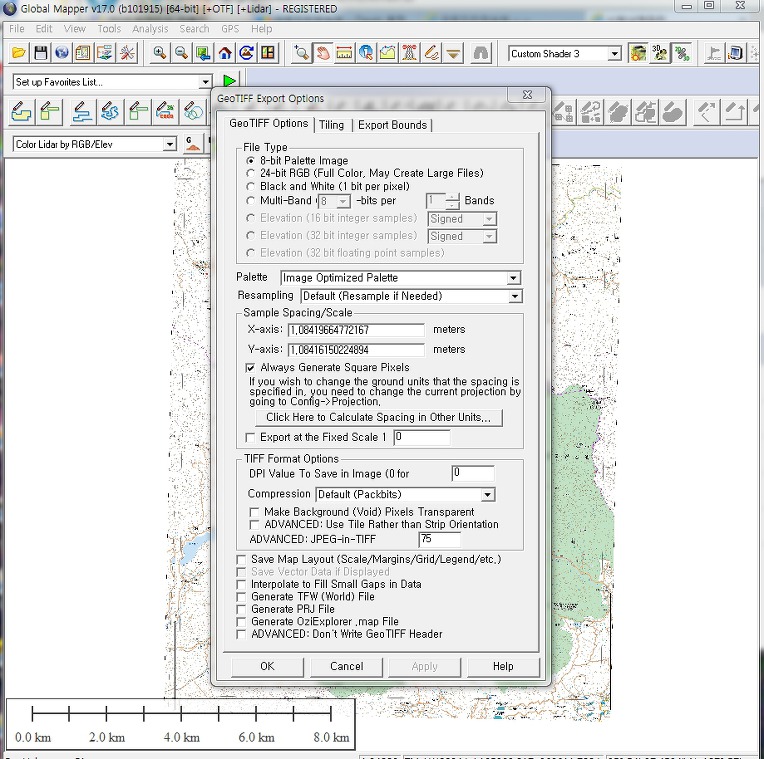Click Calculate Spacing in Other Units button
764x759 pixels.
379,417
